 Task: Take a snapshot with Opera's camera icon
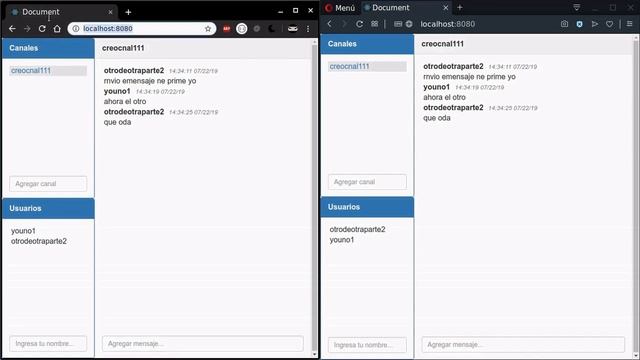[x=564, y=24]
